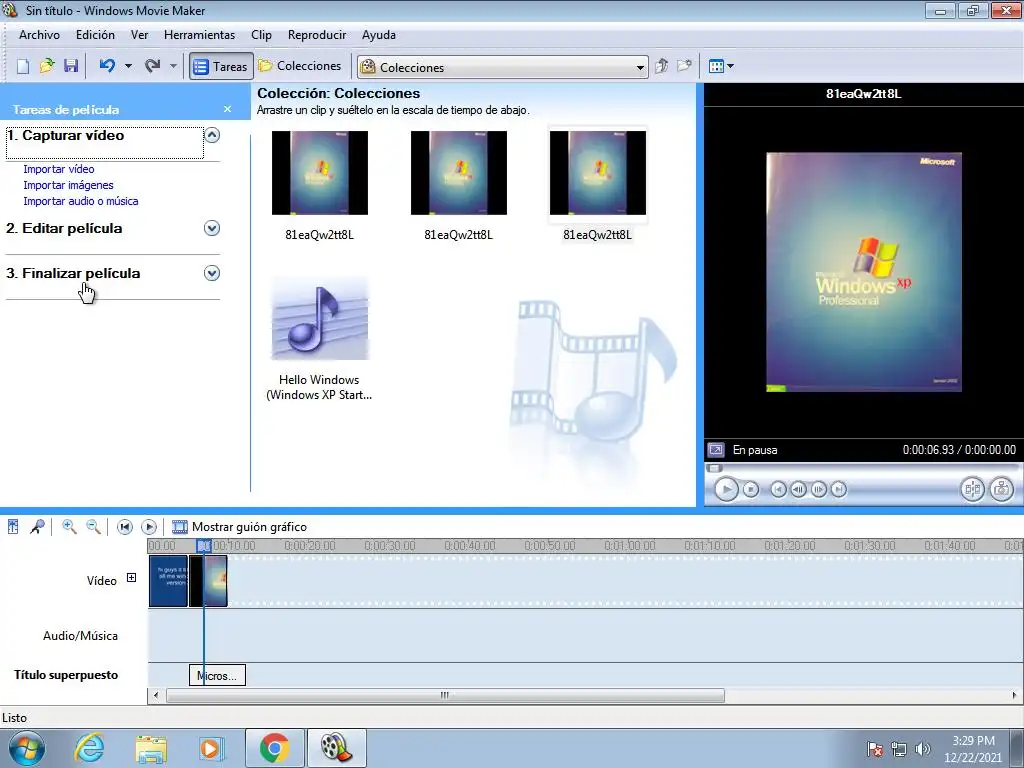This screenshot has width=1024, height=768.
Task: Switch to Google Chrome on the taskbar
Action: [274, 748]
